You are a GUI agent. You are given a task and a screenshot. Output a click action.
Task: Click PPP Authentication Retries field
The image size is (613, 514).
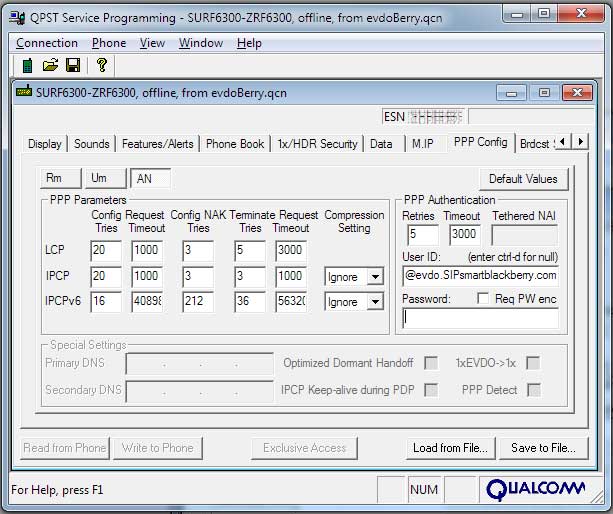(x=423, y=235)
